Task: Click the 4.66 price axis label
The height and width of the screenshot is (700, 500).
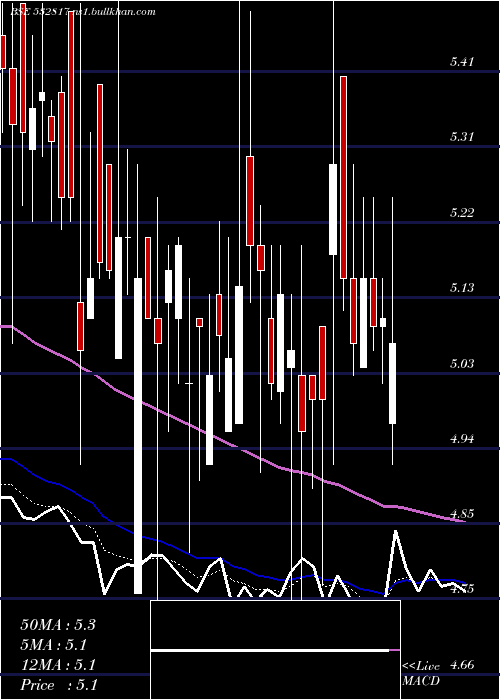Action: pyautogui.click(x=462, y=665)
